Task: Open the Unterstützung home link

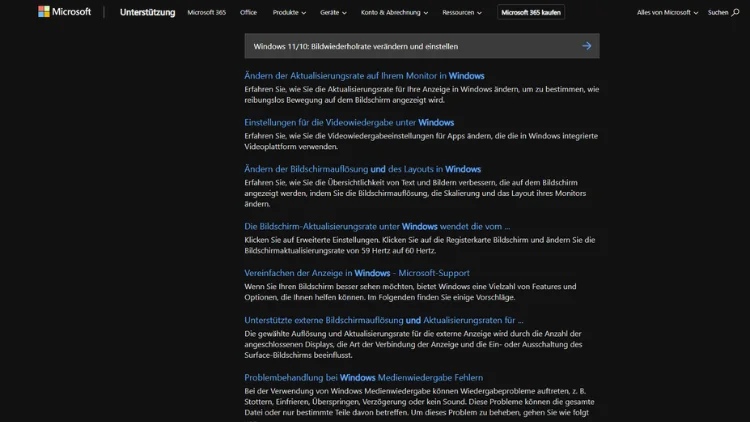Action: [x=147, y=12]
